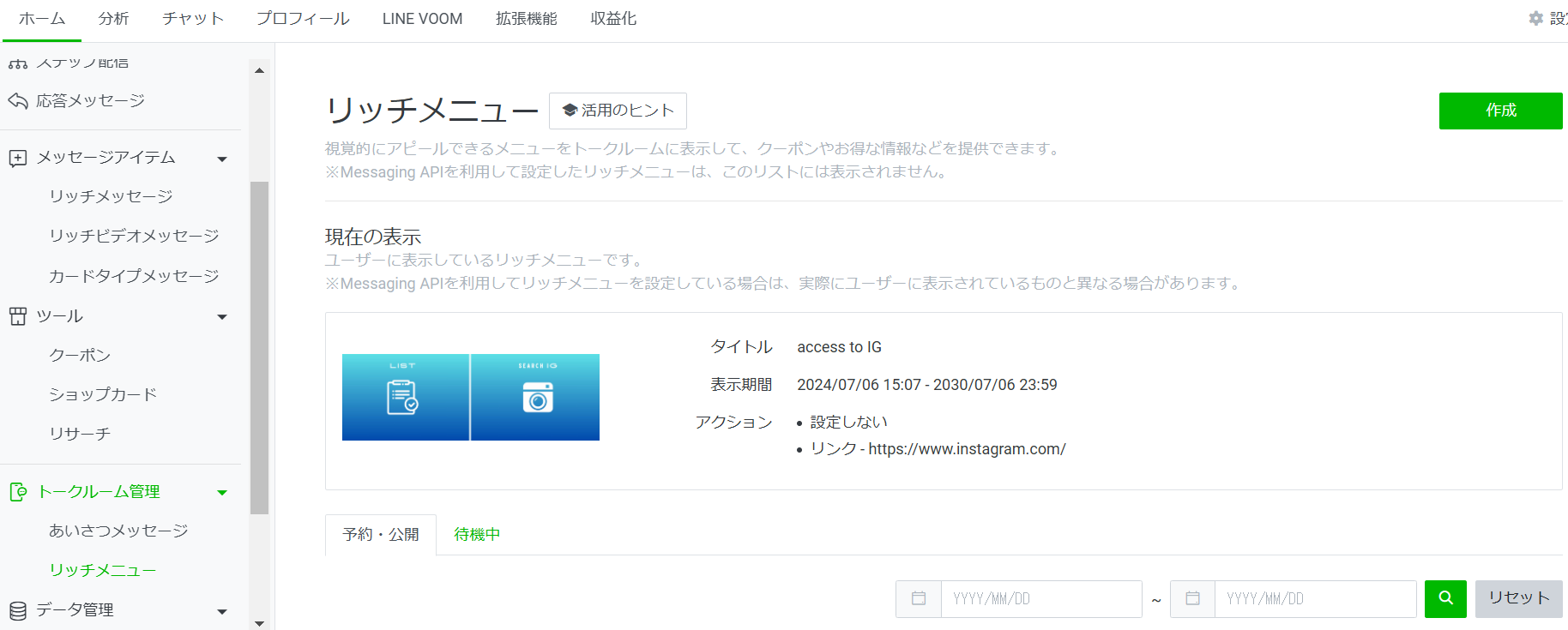The height and width of the screenshot is (630, 1568).
Task: Click the ツール shop icon
Action: click(18, 316)
